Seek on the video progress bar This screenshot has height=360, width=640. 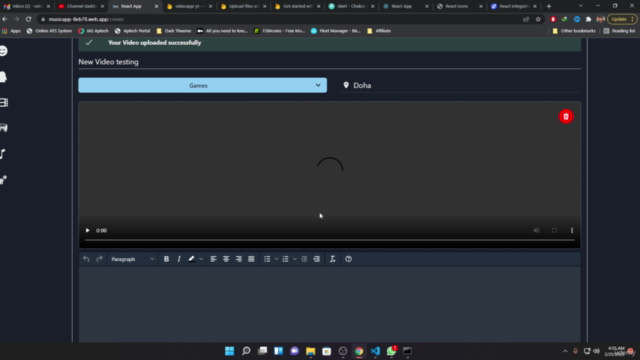(x=329, y=240)
